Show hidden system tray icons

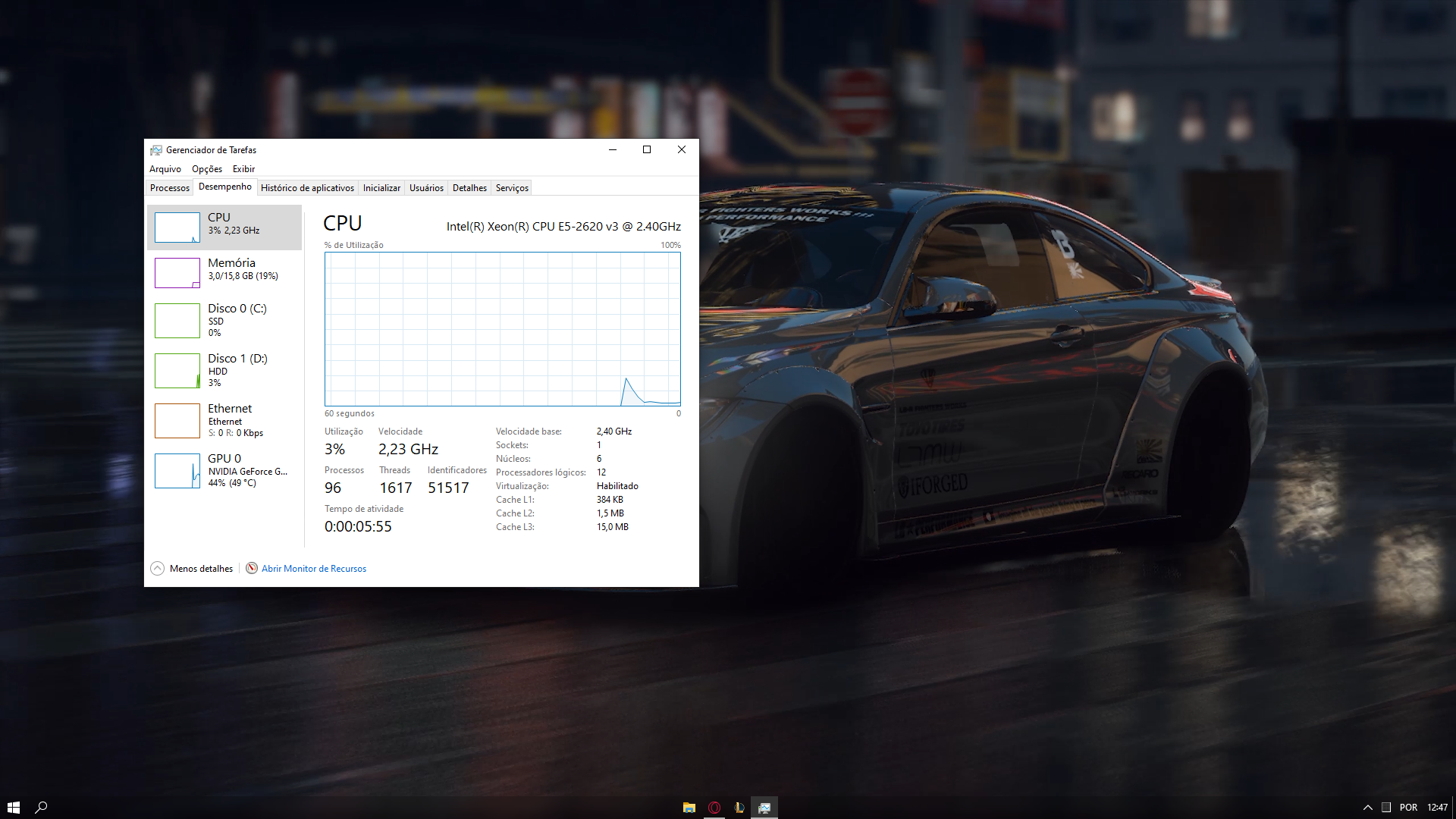(x=1368, y=808)
